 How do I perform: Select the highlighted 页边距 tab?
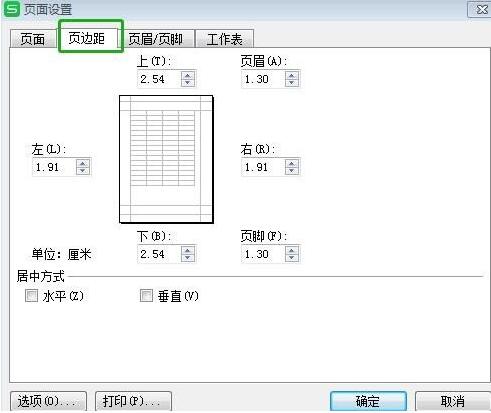pyautogui.click(x=87, y=38)
